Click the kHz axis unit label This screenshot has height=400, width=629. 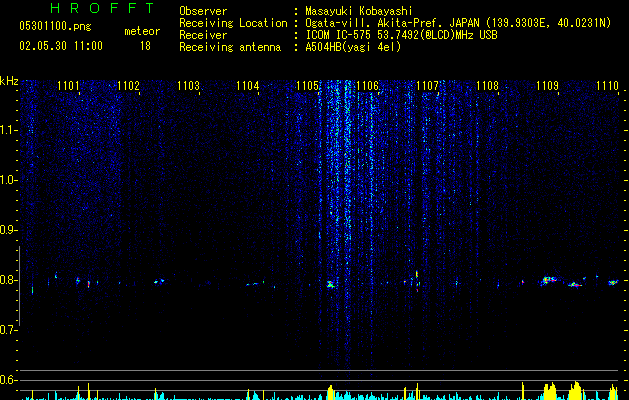coord(9,81)
